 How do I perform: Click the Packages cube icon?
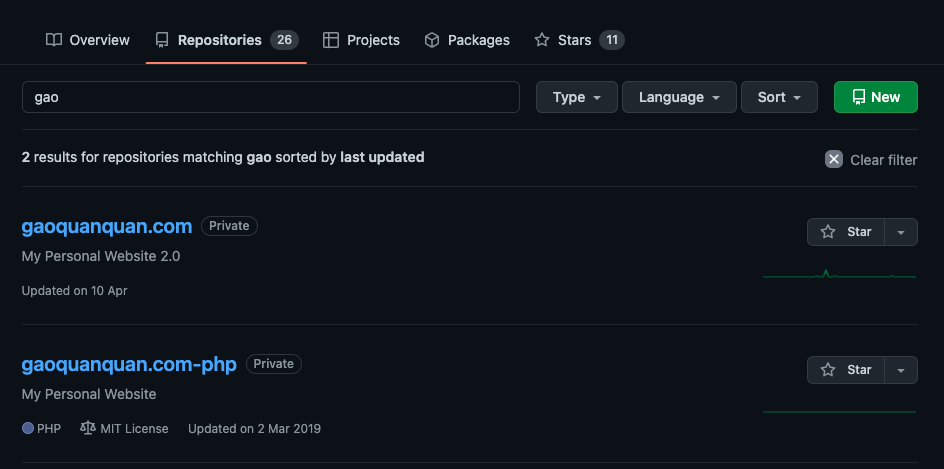pyautogui.click(x=432, y=40)
